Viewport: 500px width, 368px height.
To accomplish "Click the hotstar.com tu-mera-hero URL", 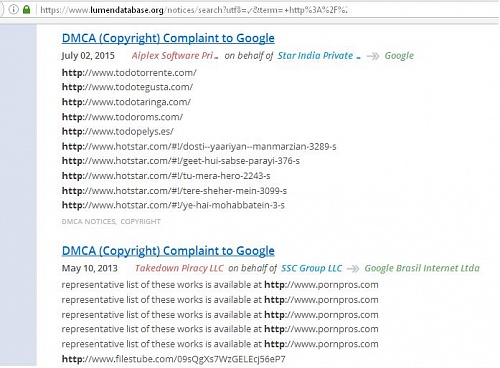I will click(x=166, y=176).
